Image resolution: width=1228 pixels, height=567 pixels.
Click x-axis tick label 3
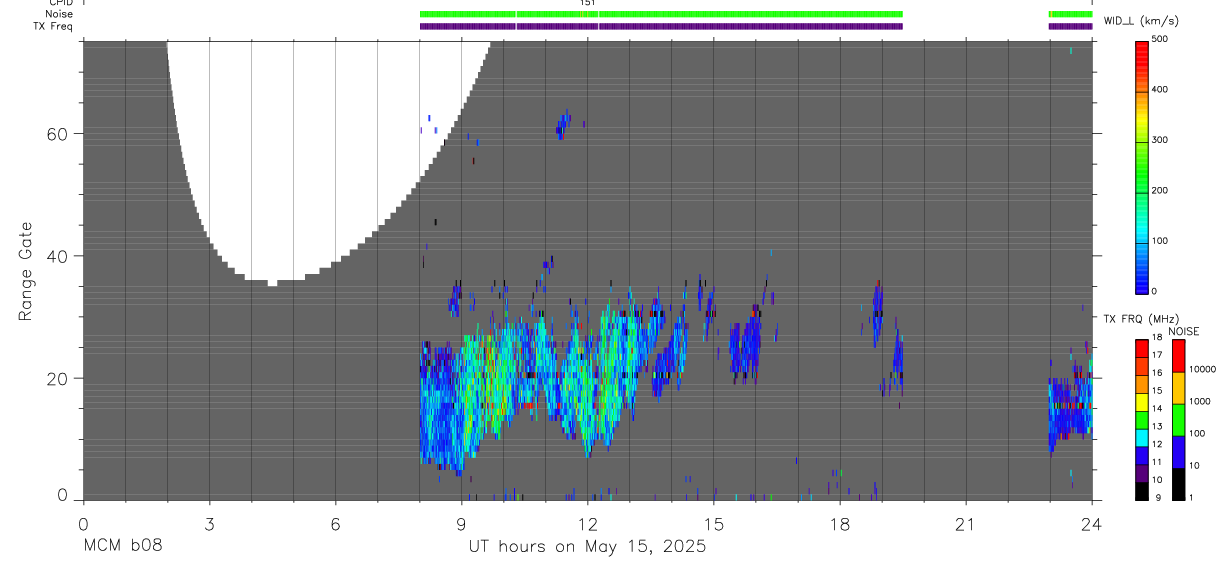209,523
